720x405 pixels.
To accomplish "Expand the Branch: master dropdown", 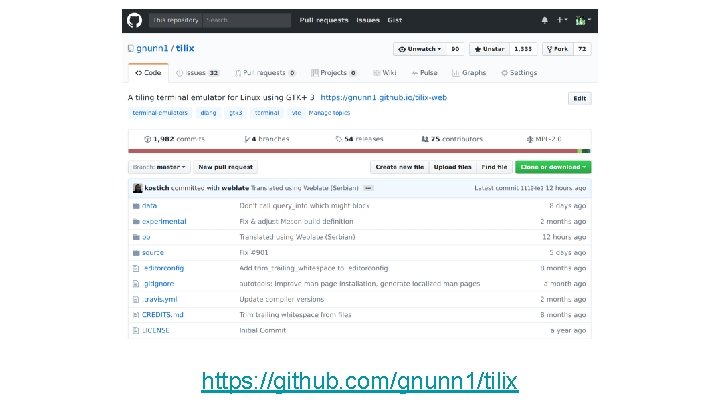I will (x=159, y=167).
